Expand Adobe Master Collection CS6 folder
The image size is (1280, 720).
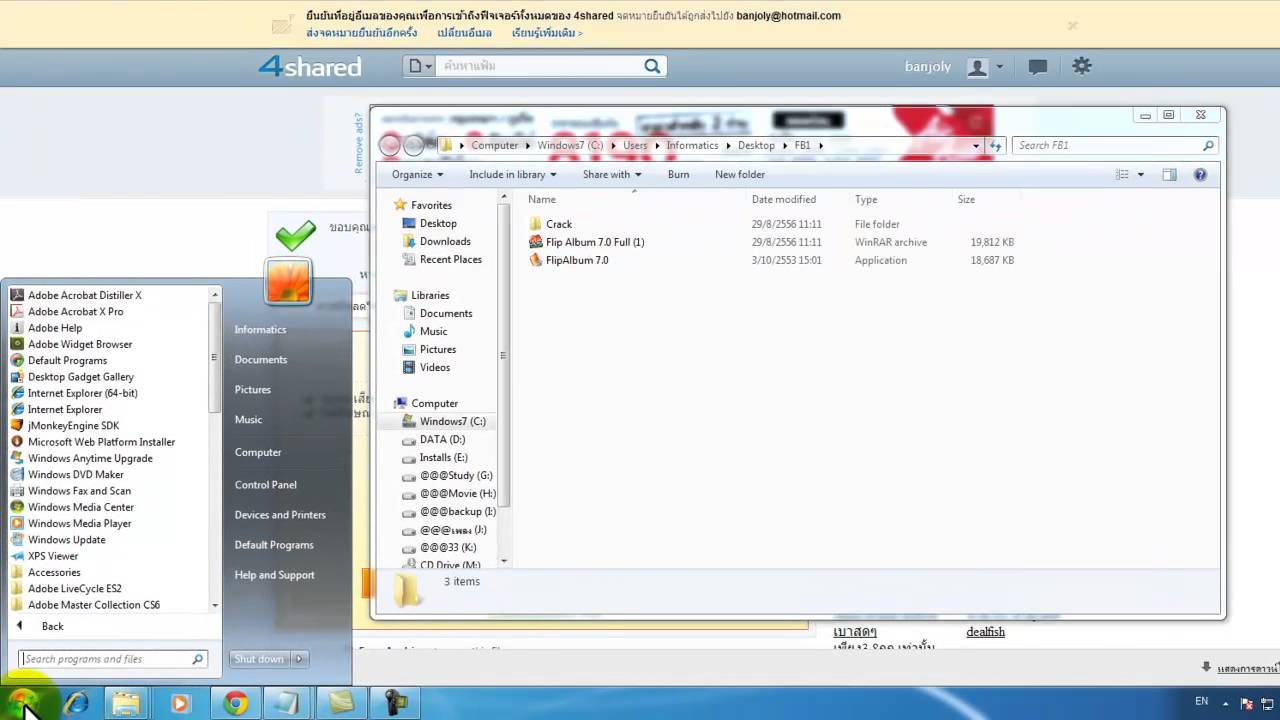pos(93,605)
